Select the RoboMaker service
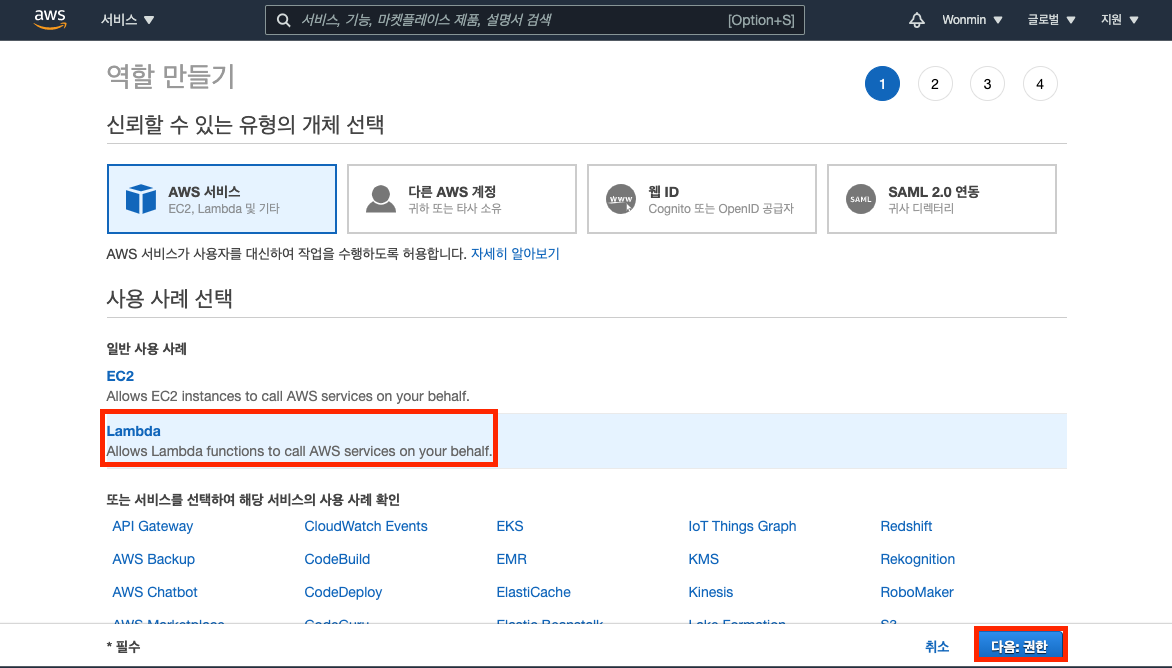Viewport: 1172px width, 668px height. point(916,592)
